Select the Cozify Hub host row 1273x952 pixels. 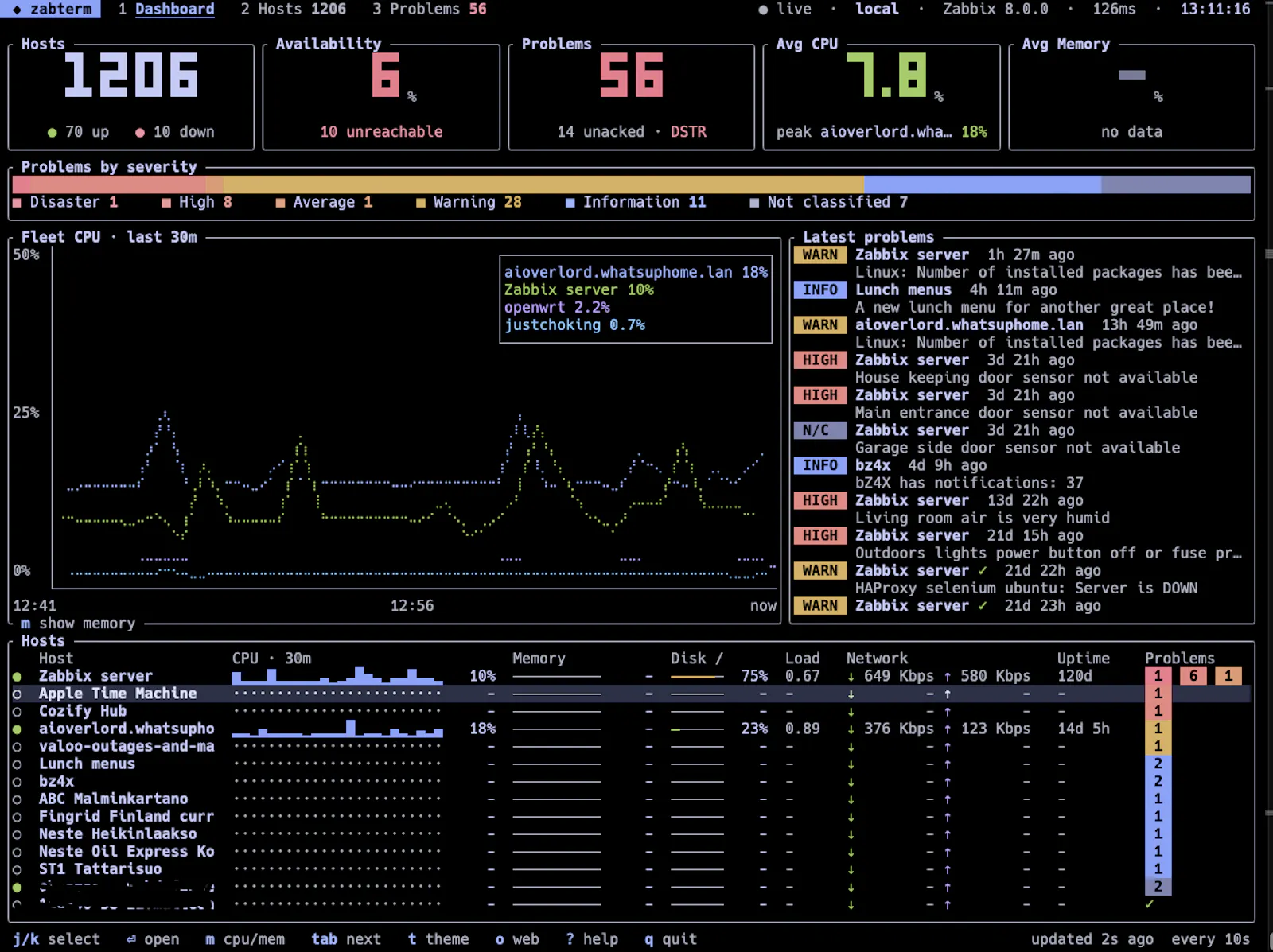(x=631, y=711)
